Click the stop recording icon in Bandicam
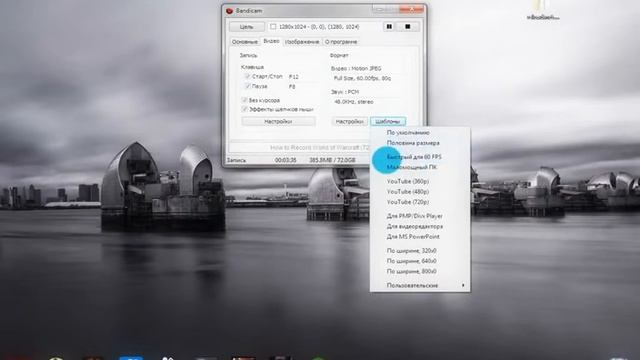This screenshot has width=640, height=360. (x=407, y=27)
